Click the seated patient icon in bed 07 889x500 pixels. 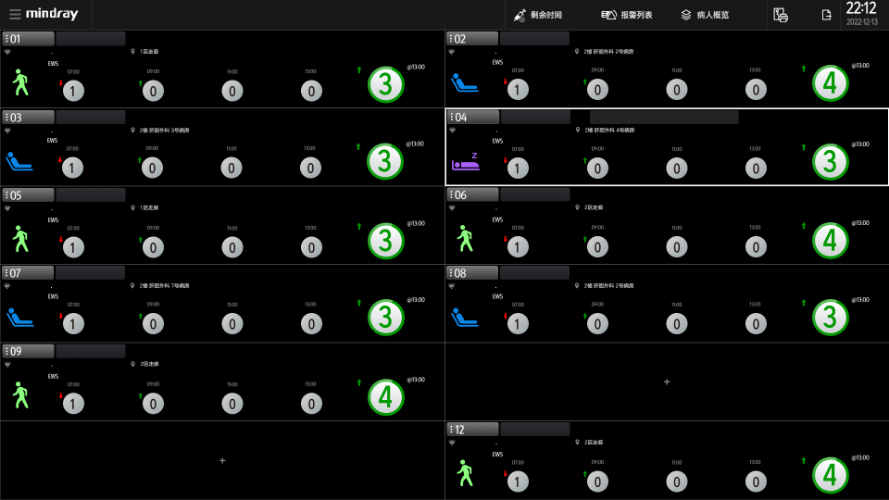point(21,317)
